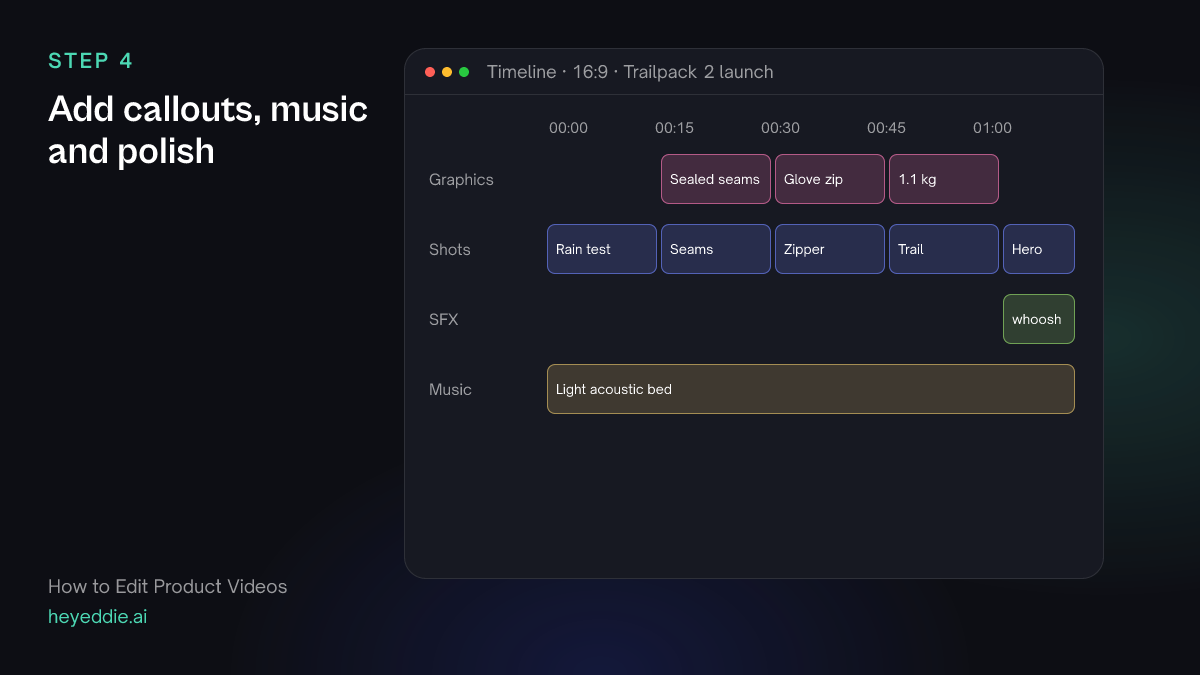Select the Seams shot clip
This screenshot has width=1200, height=675.
click(x=716, y=249)
